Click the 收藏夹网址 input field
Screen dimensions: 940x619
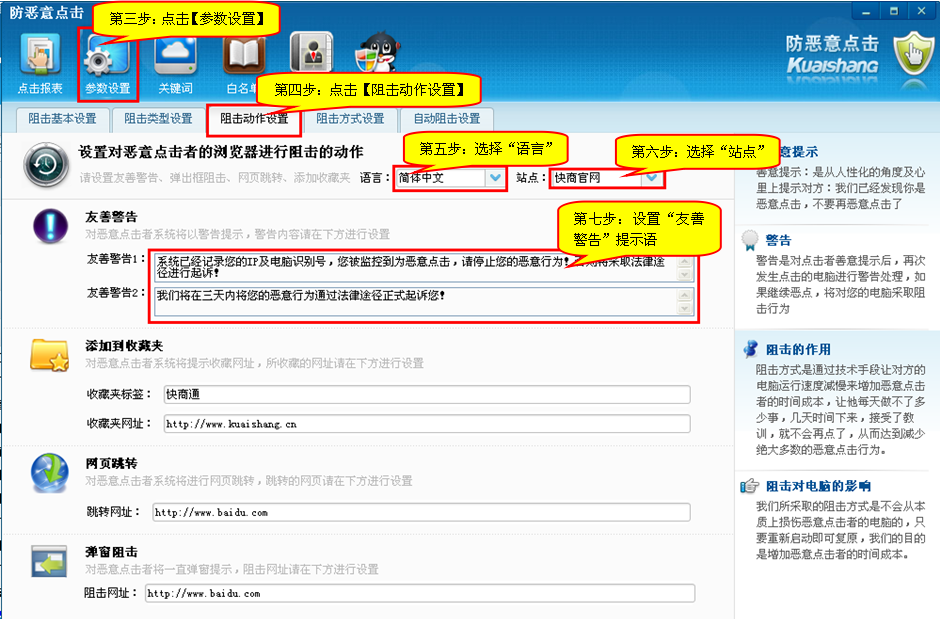point(426,423)
